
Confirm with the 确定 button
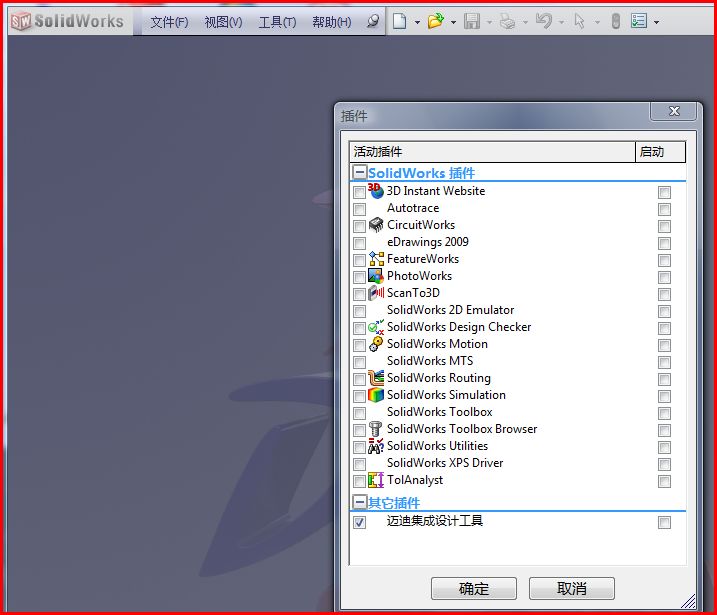pyautogui.click(x=474, y=588)
